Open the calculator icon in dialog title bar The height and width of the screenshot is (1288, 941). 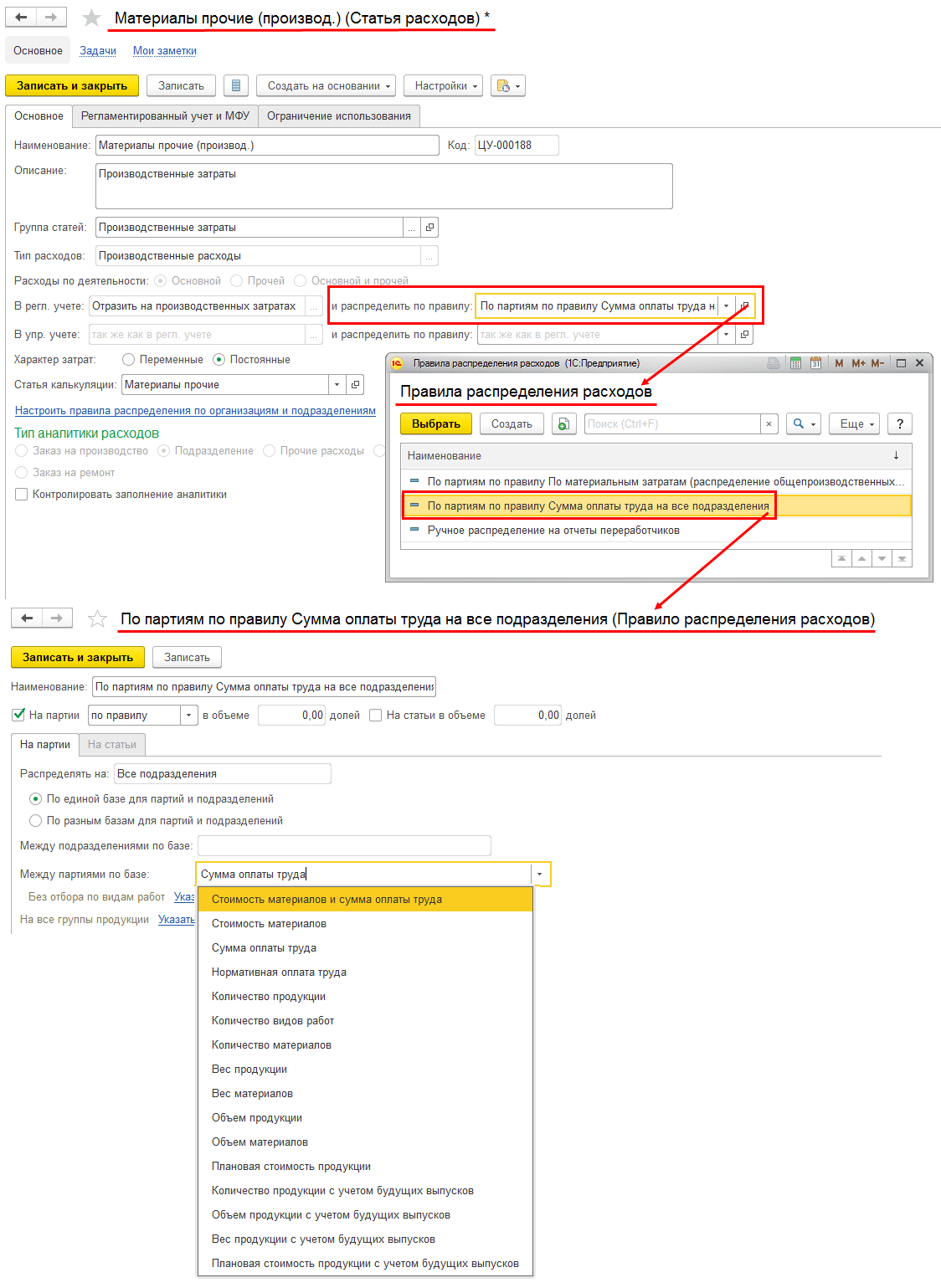pyautogui.click(x=795, y=363)
